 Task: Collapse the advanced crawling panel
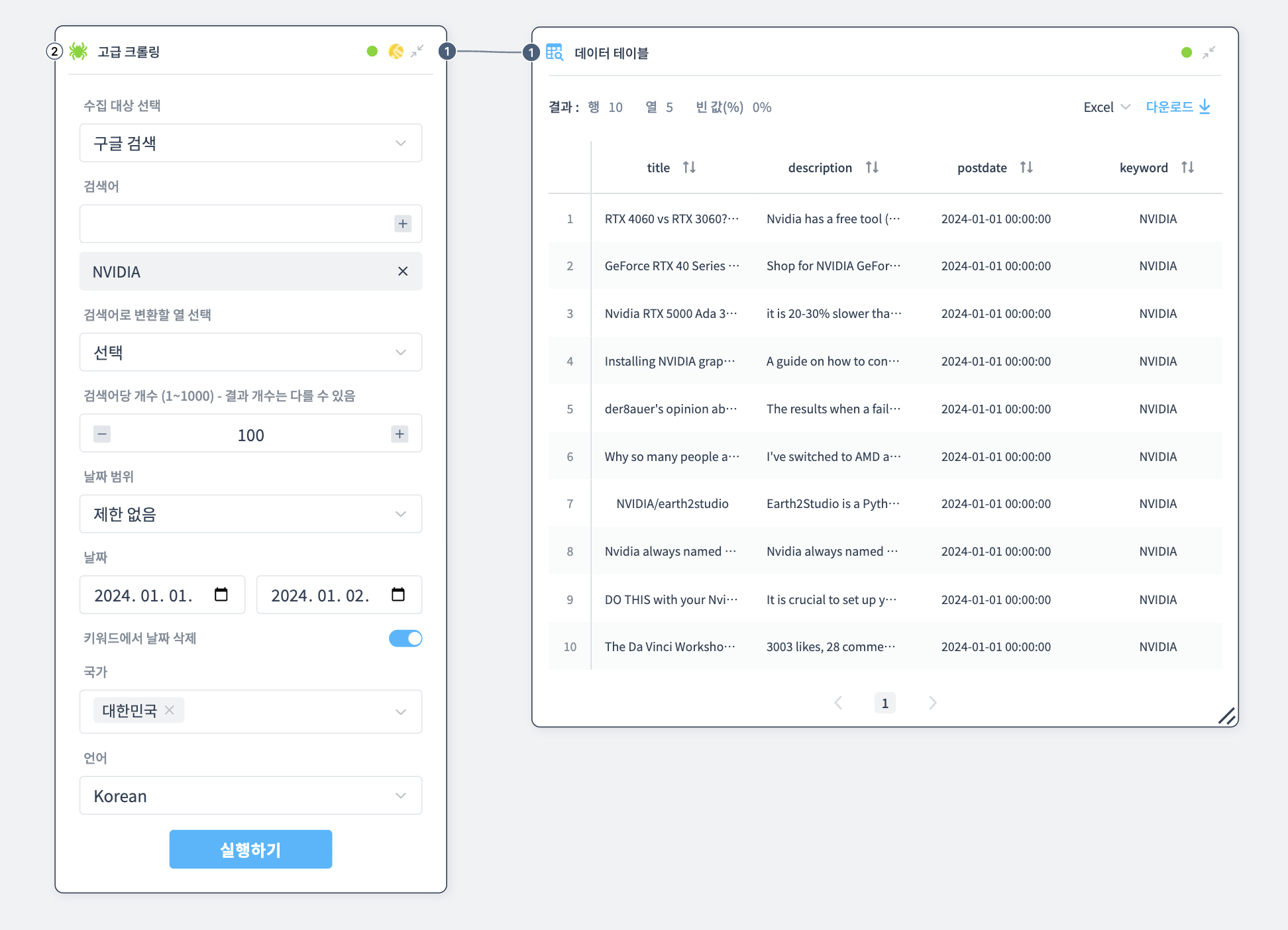(x=417, y=51)
